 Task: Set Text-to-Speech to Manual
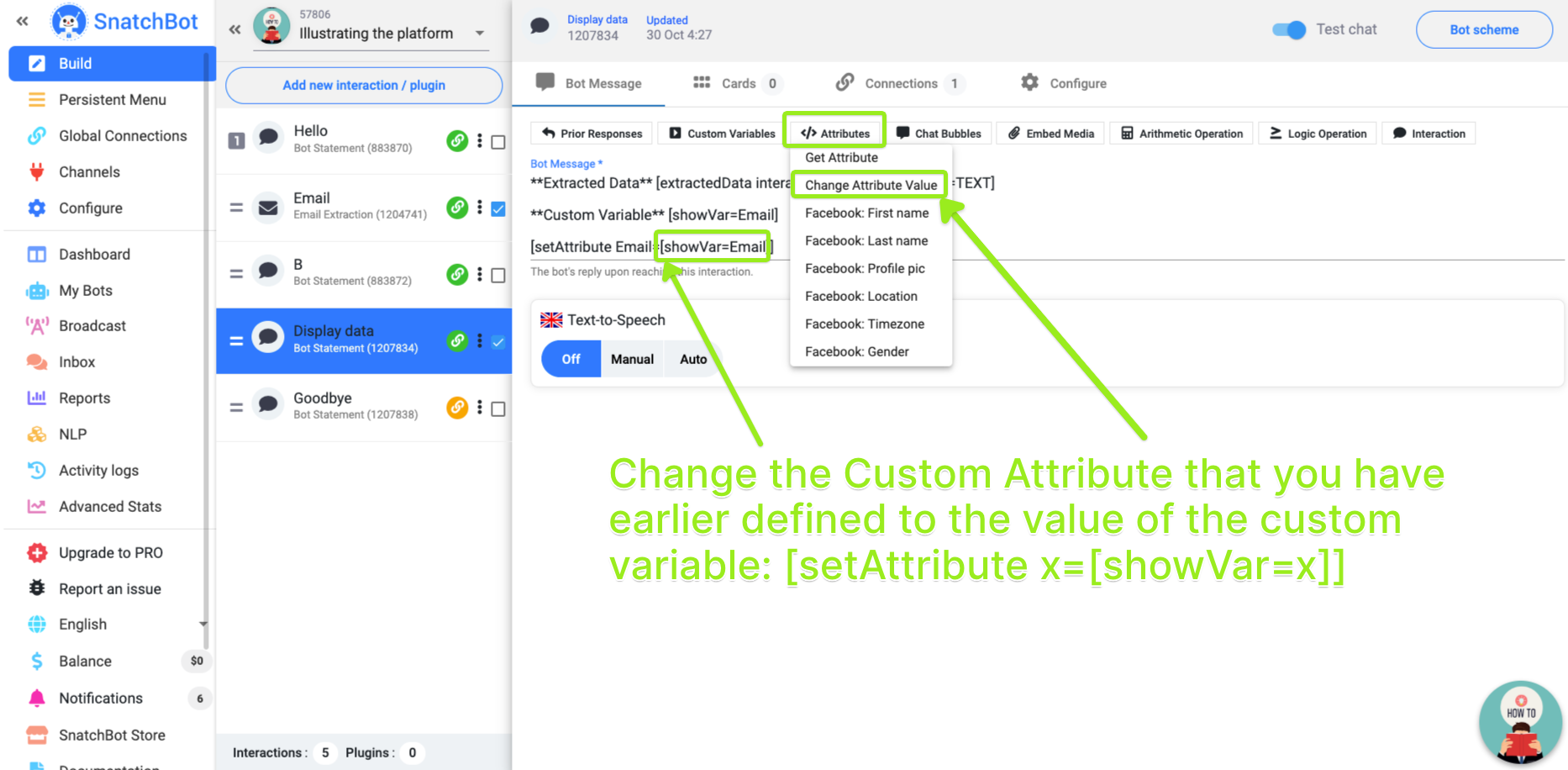click(632, 359)
